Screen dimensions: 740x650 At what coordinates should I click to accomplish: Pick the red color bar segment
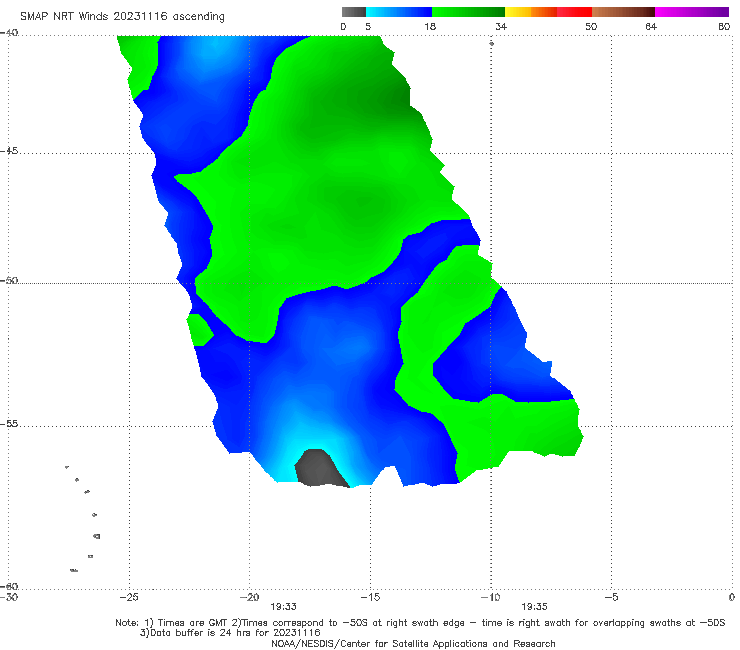click(x=574, y=12)
